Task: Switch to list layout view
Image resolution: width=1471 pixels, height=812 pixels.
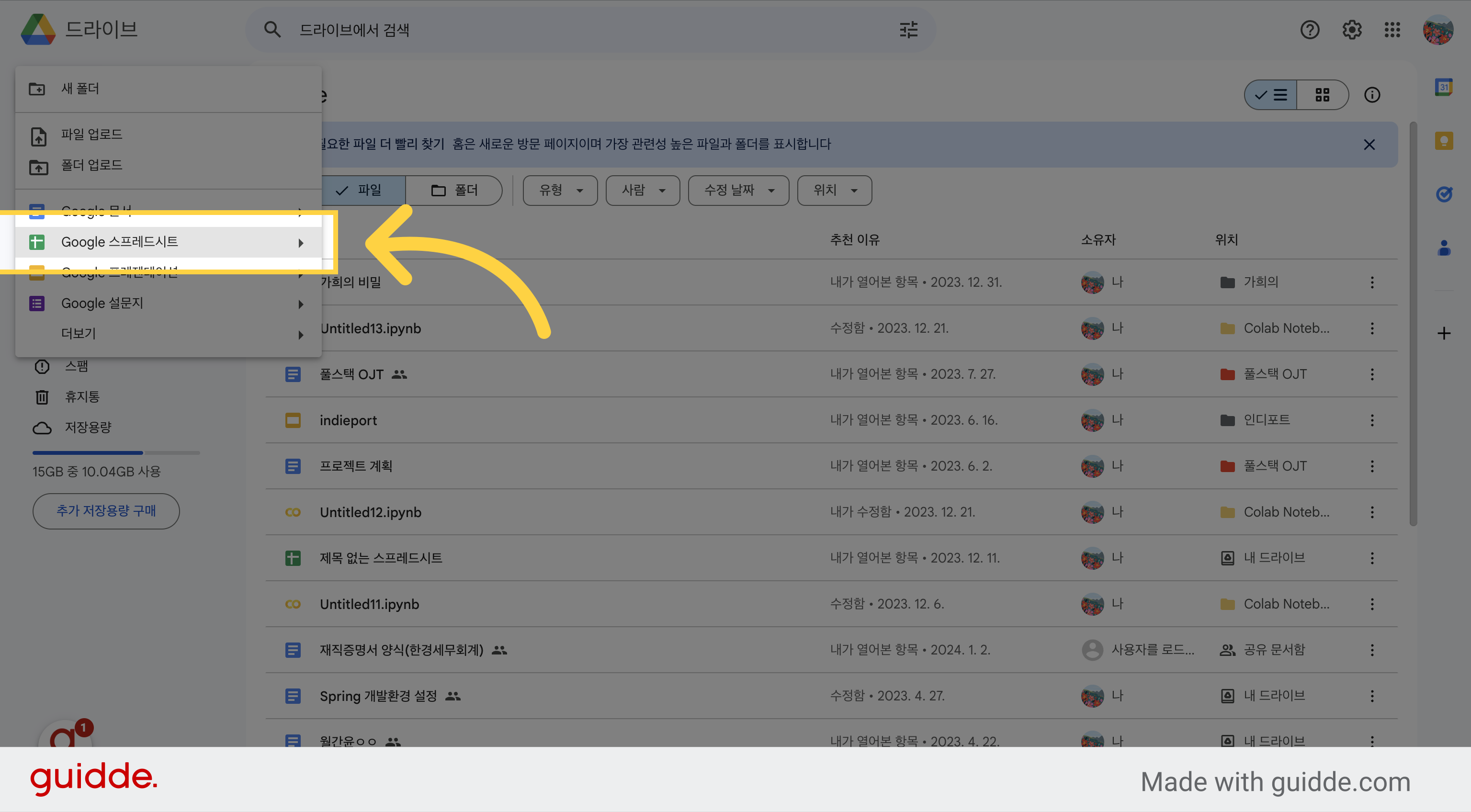Action: tap(1270, 95)
